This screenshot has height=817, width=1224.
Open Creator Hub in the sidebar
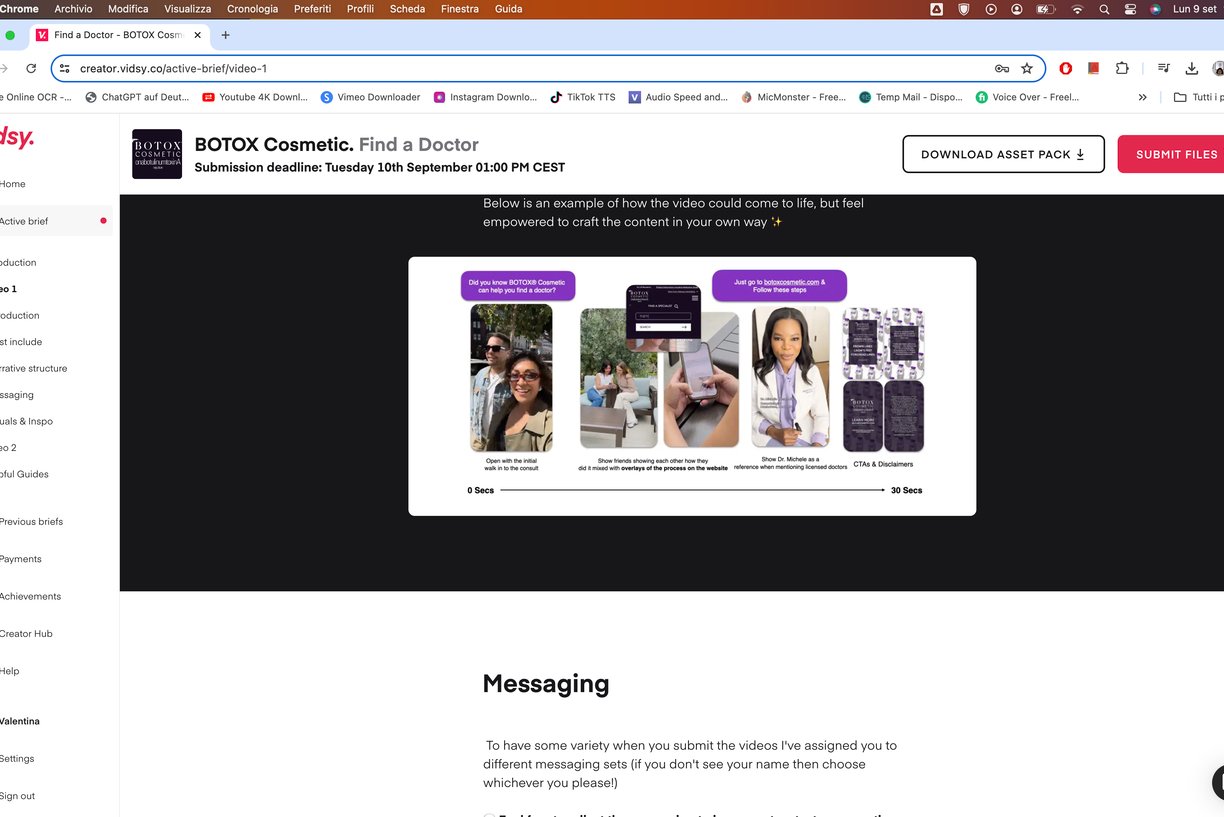click(x=26, y=633)
